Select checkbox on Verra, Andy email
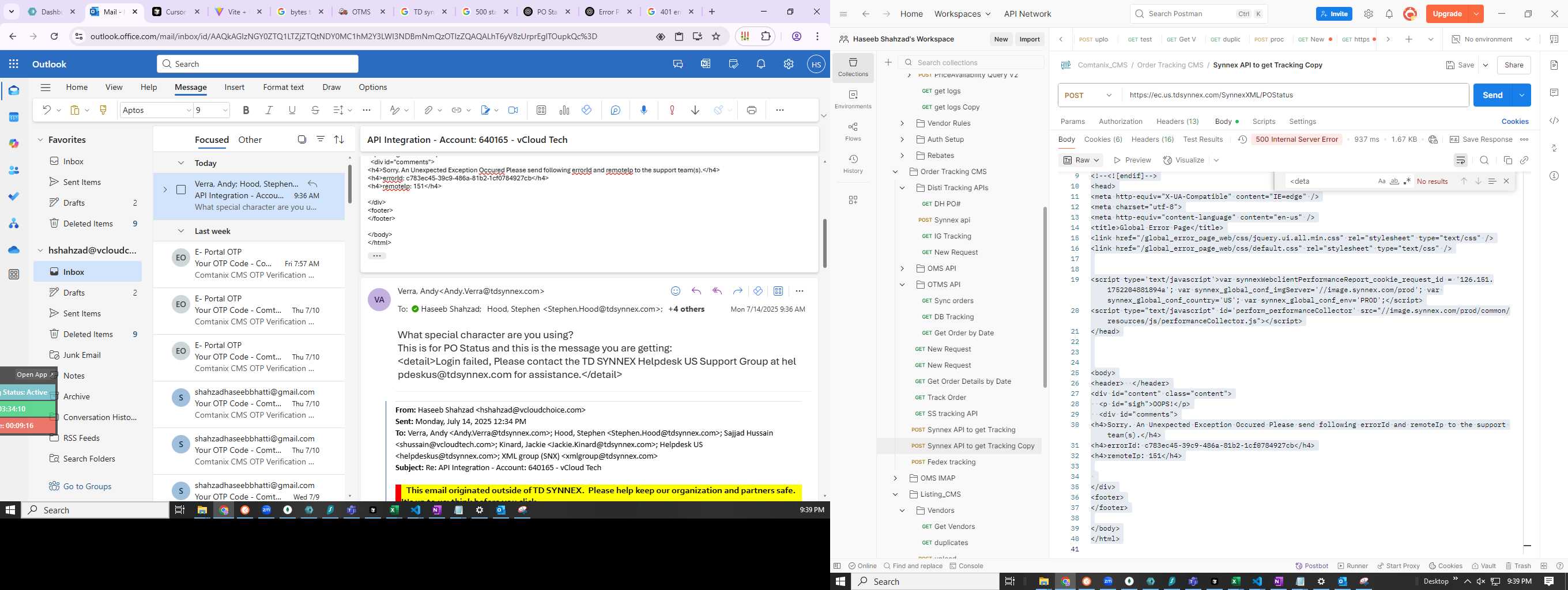The width and height of the screenshot is (1568, 590). click(181, 190)
